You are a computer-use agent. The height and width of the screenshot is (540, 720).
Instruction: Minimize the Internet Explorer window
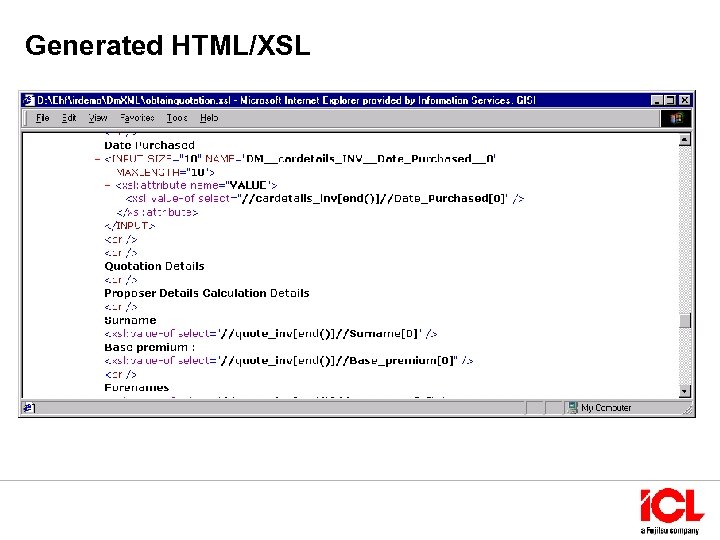(657, 100)
